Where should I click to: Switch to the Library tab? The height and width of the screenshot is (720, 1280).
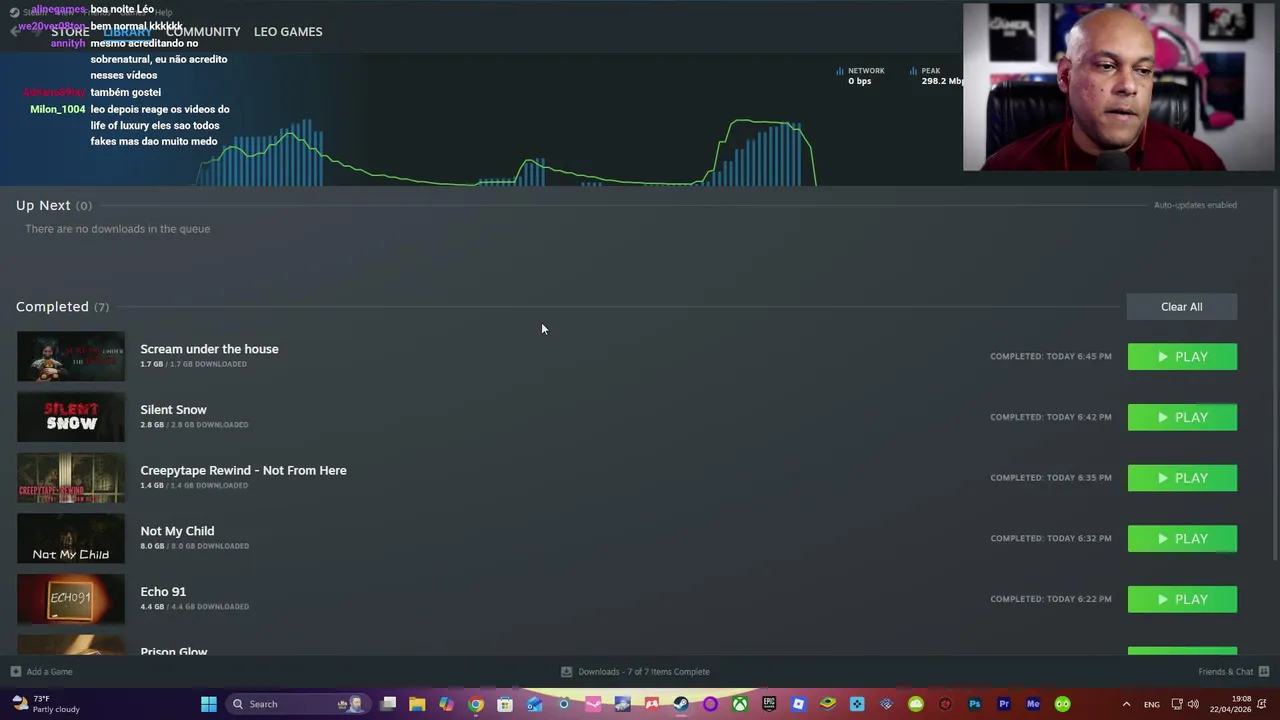point(128,32)
